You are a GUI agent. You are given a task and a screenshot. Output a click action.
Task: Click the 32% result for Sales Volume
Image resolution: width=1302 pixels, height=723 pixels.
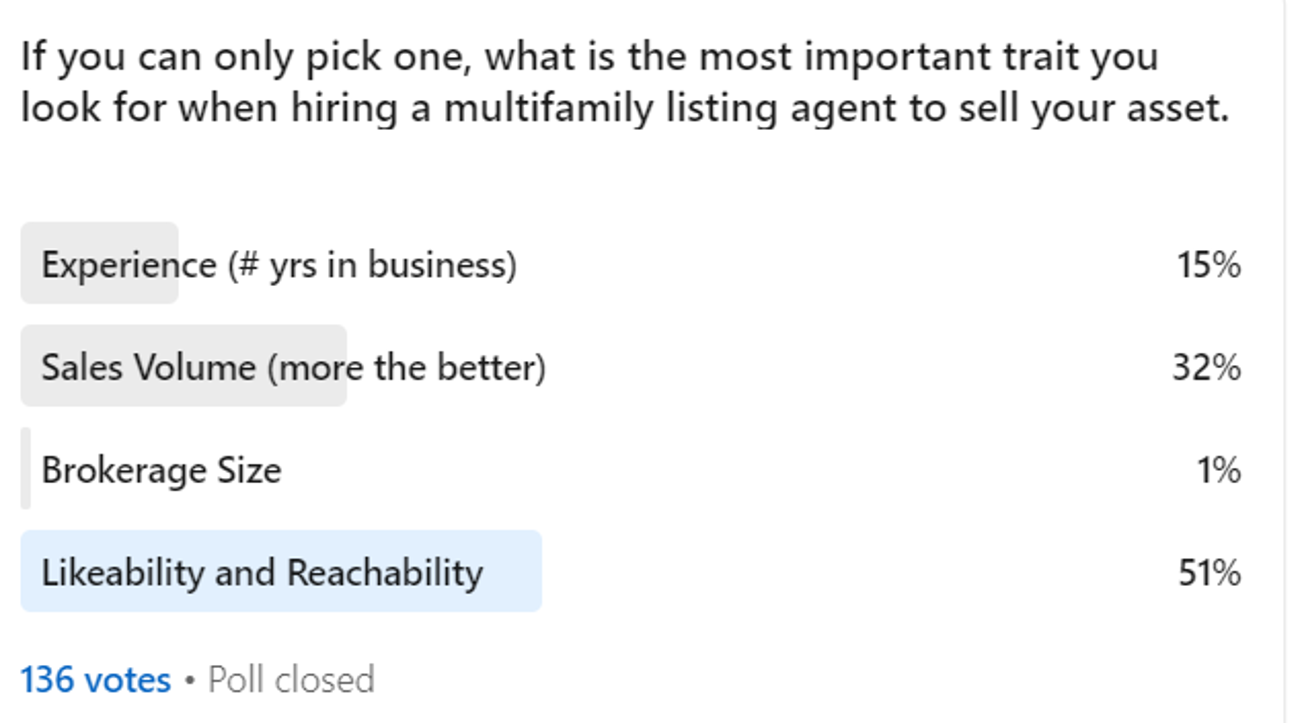click(x=1206, y=368)
